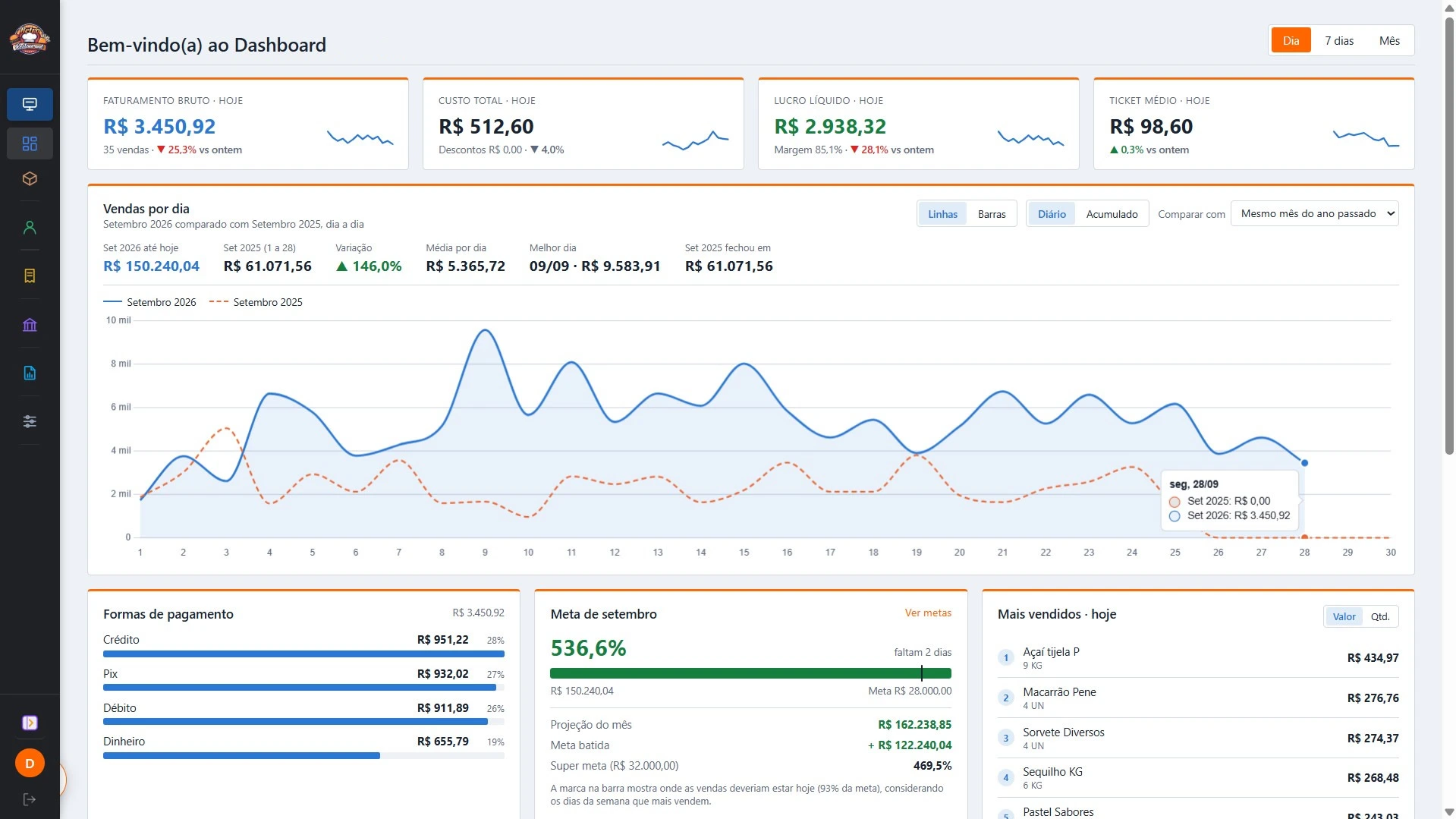Click the Sorvete Diversos item
The width and height of the screenshot is (1456, 819).
click(1198, 739)
